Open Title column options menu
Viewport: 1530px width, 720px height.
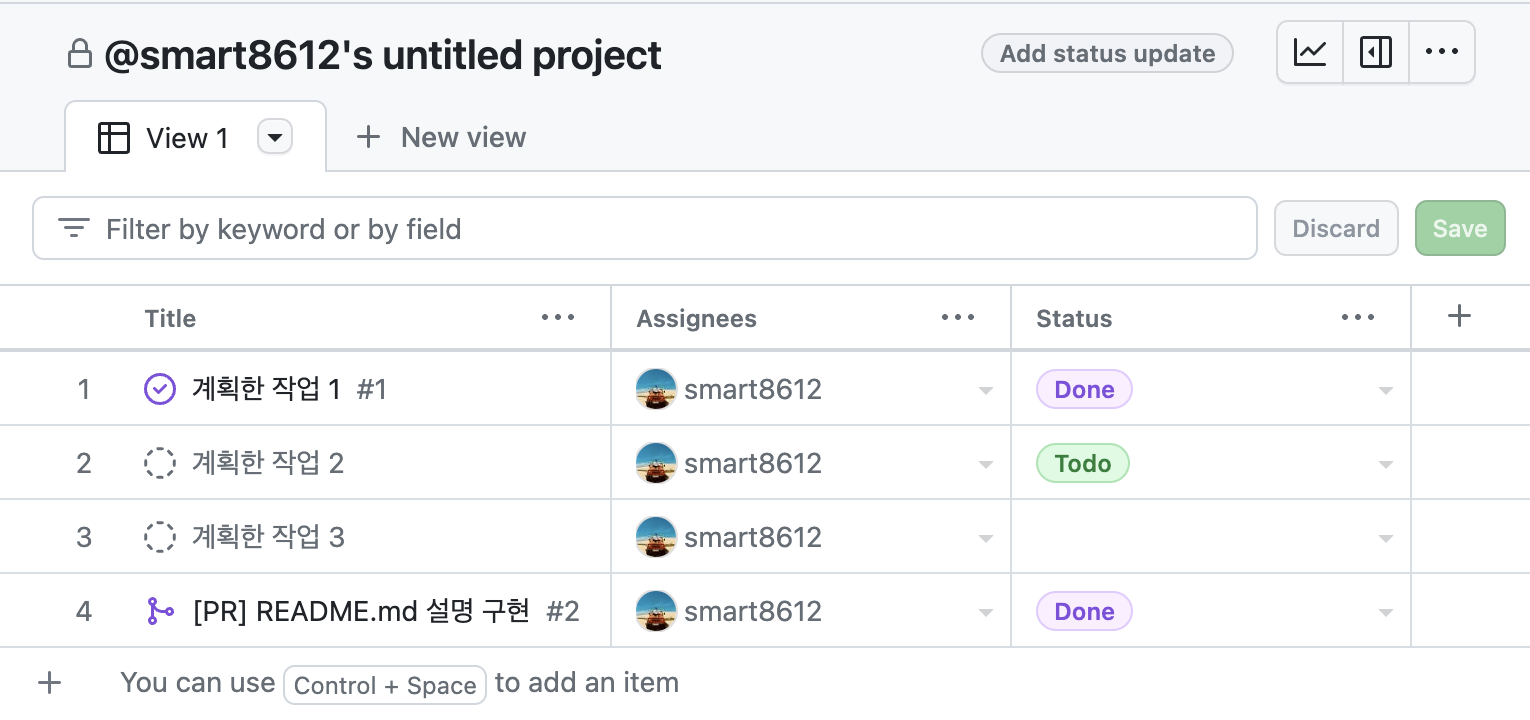(x=558, y=318)
